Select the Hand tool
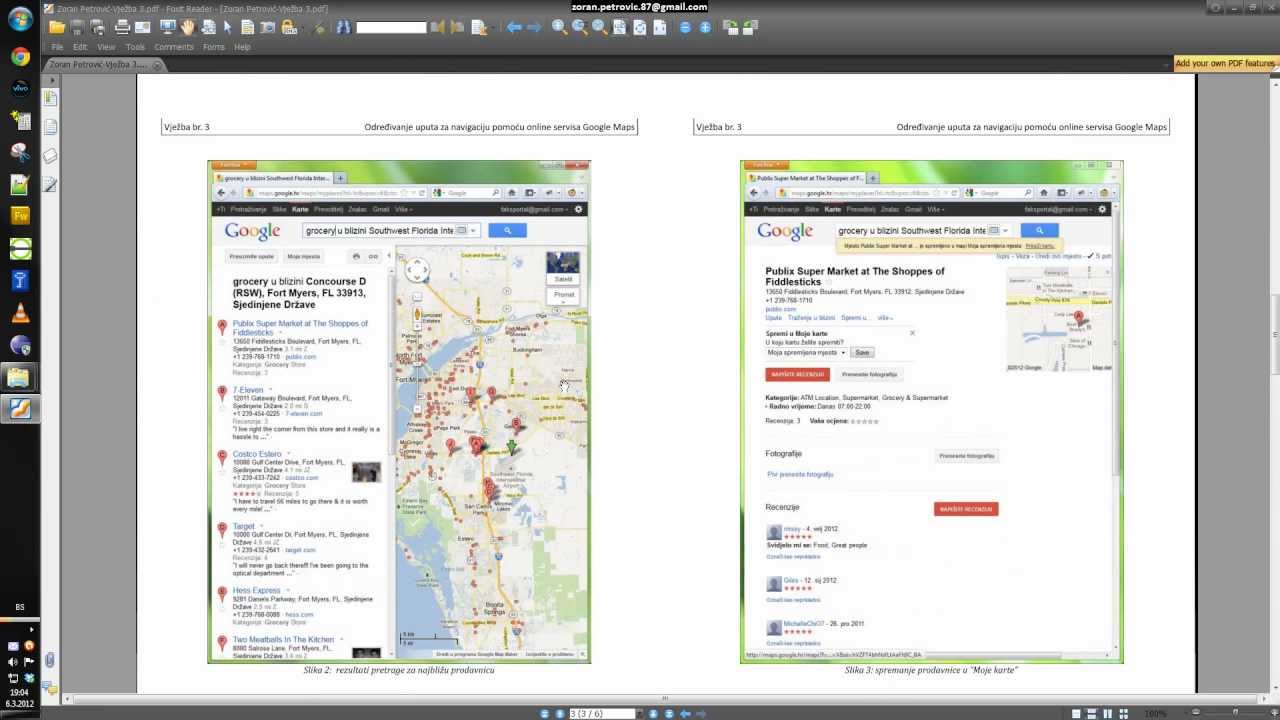This screenshot has height=720, width=1280. pyautogui.click(x=187, y=27)
